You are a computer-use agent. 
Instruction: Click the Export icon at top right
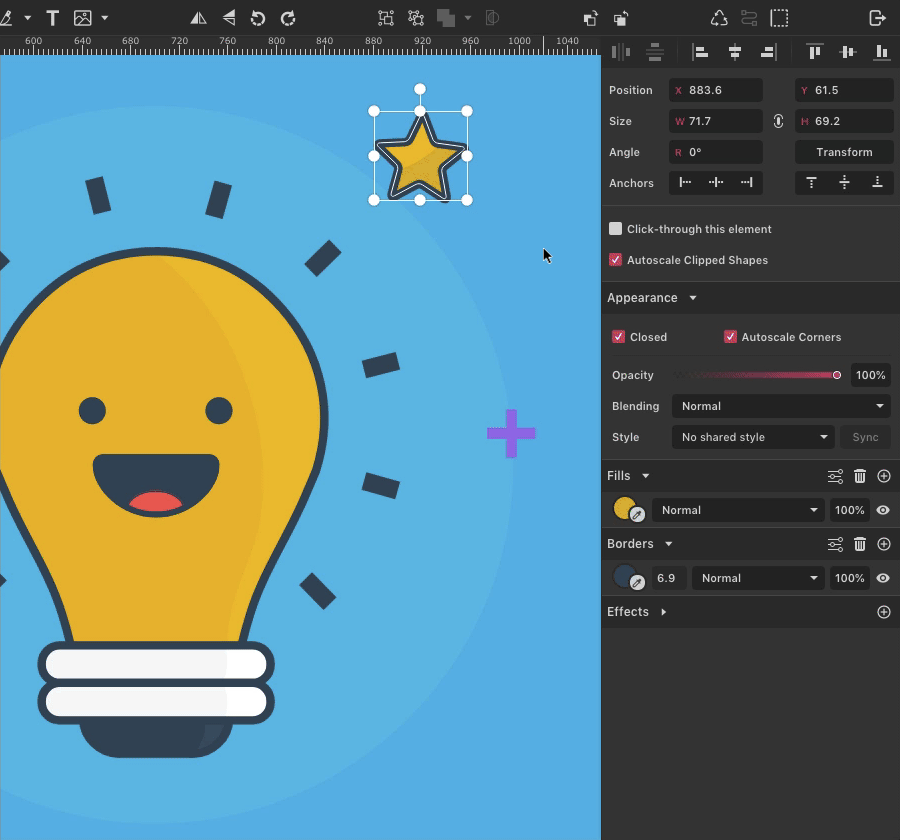(878, 17)
